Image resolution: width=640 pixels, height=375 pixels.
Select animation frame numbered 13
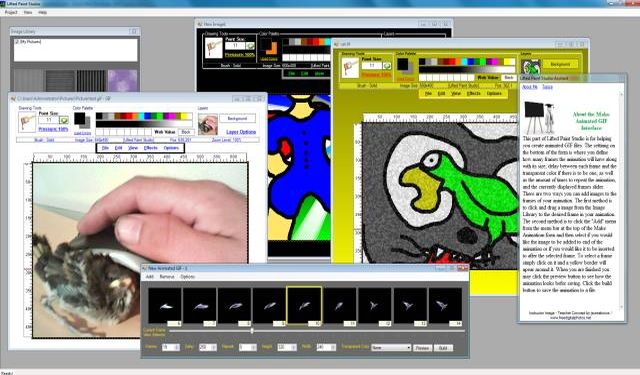click(410, 306)
